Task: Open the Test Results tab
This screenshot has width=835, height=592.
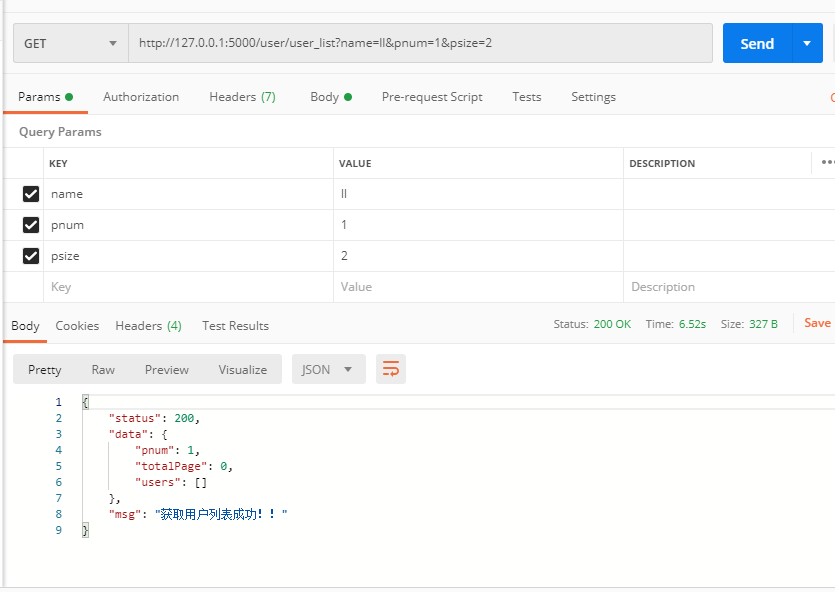Action: (235, 325)
